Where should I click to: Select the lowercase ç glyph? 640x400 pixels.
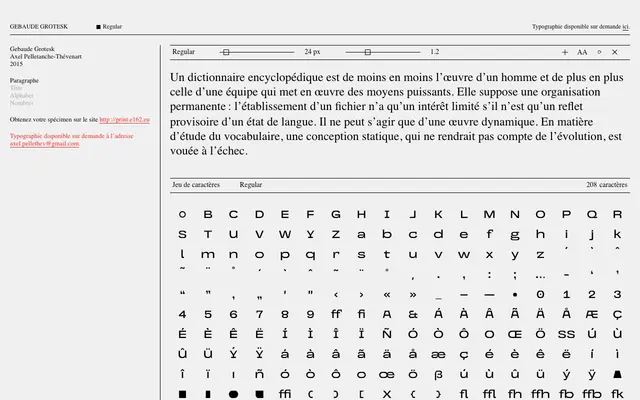click(464, 355)
